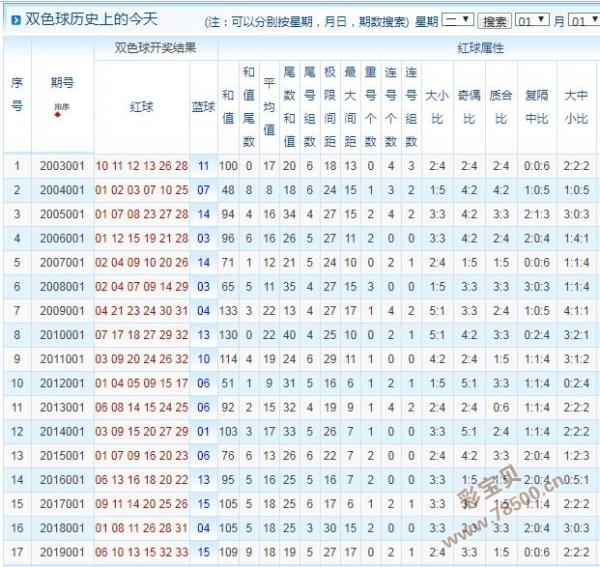This screenshot has height=567, width=600.
Task: Select issue number 2015001
Action: point(62,455)
